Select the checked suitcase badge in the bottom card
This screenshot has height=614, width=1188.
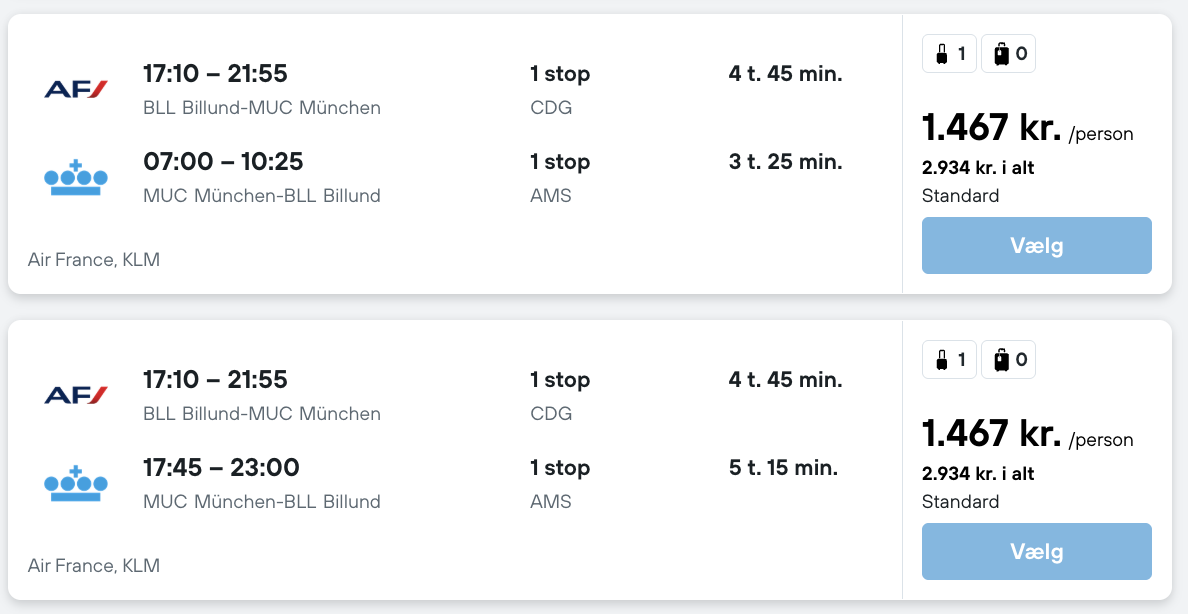(1008, 360)
